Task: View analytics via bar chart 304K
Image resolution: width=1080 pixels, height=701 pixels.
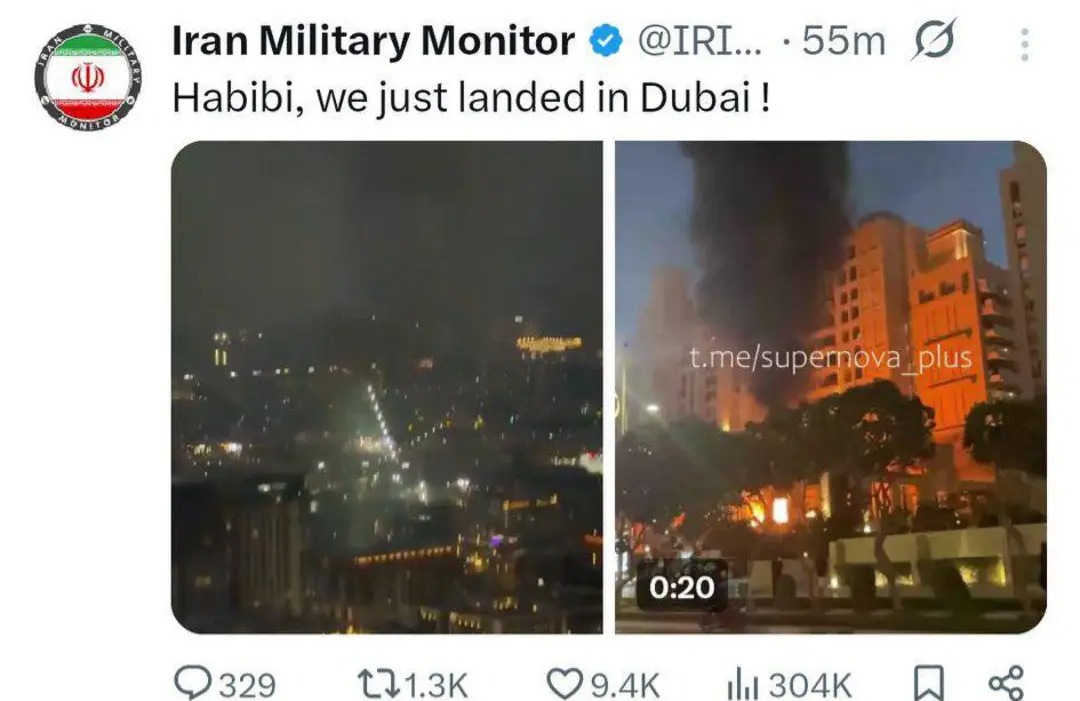Action: point(789,685)
